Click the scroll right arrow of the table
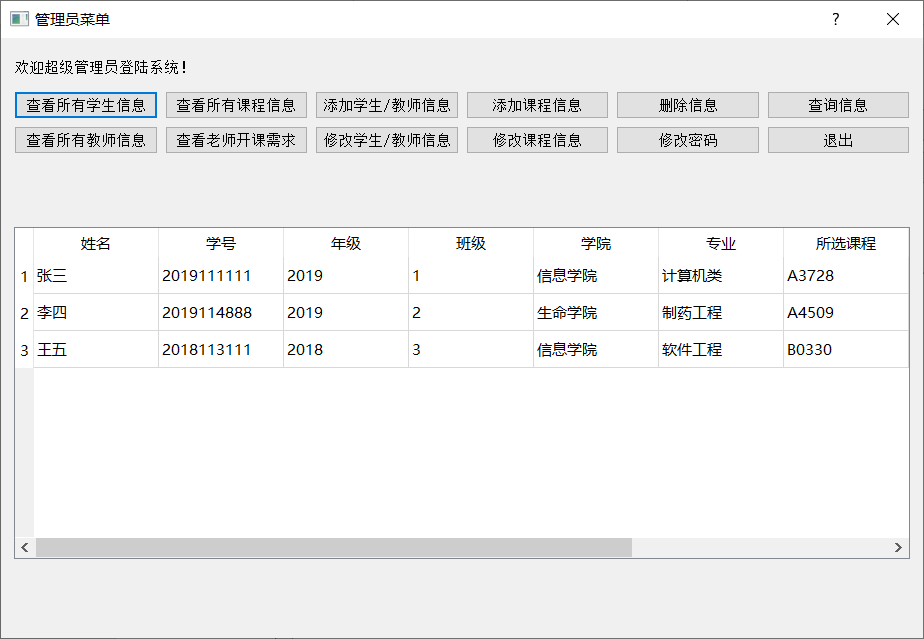Viewport: 924px width, 639px height. tap(898, 548)
